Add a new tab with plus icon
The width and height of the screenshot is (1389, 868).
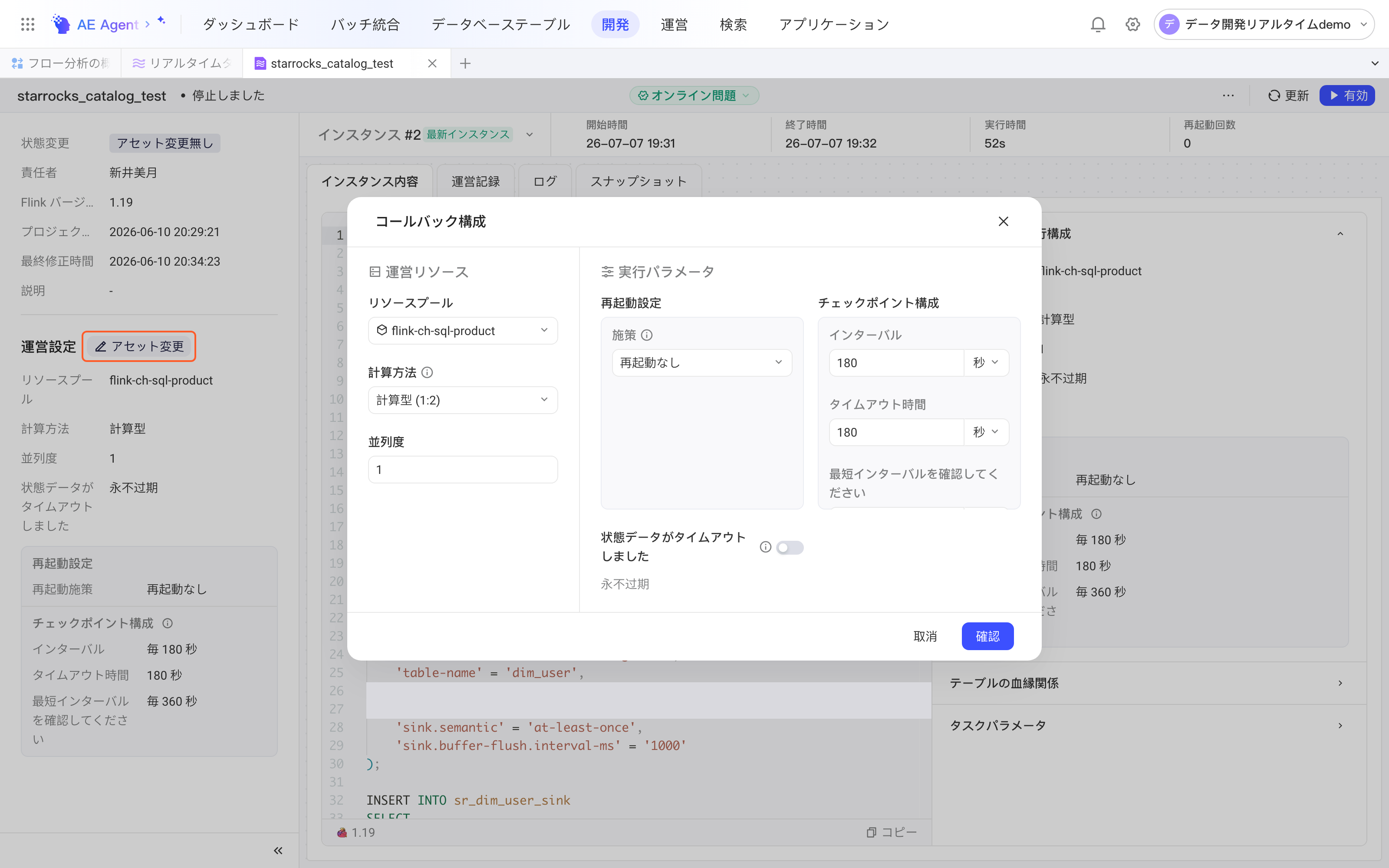point(465,63)
